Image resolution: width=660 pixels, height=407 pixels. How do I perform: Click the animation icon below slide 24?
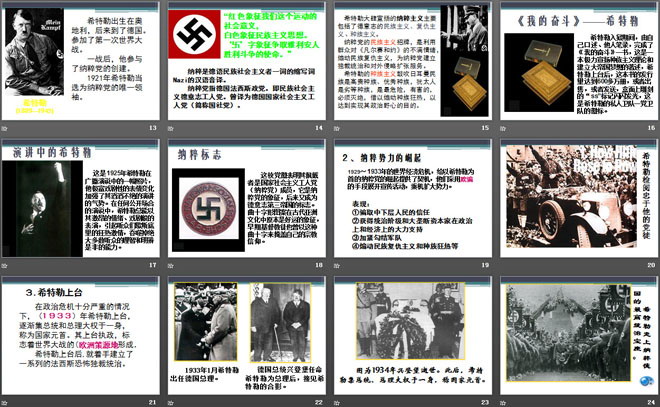504,401
